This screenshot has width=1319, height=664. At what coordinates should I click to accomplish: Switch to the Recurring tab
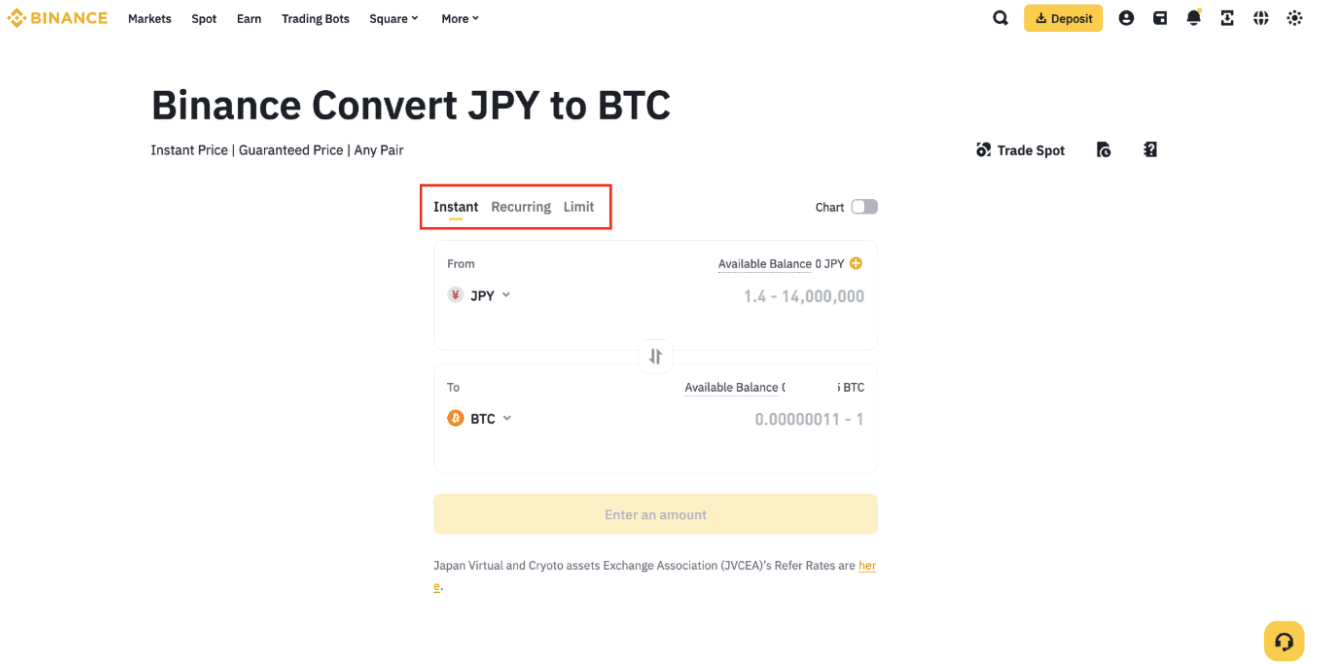[x=521, y=207]
